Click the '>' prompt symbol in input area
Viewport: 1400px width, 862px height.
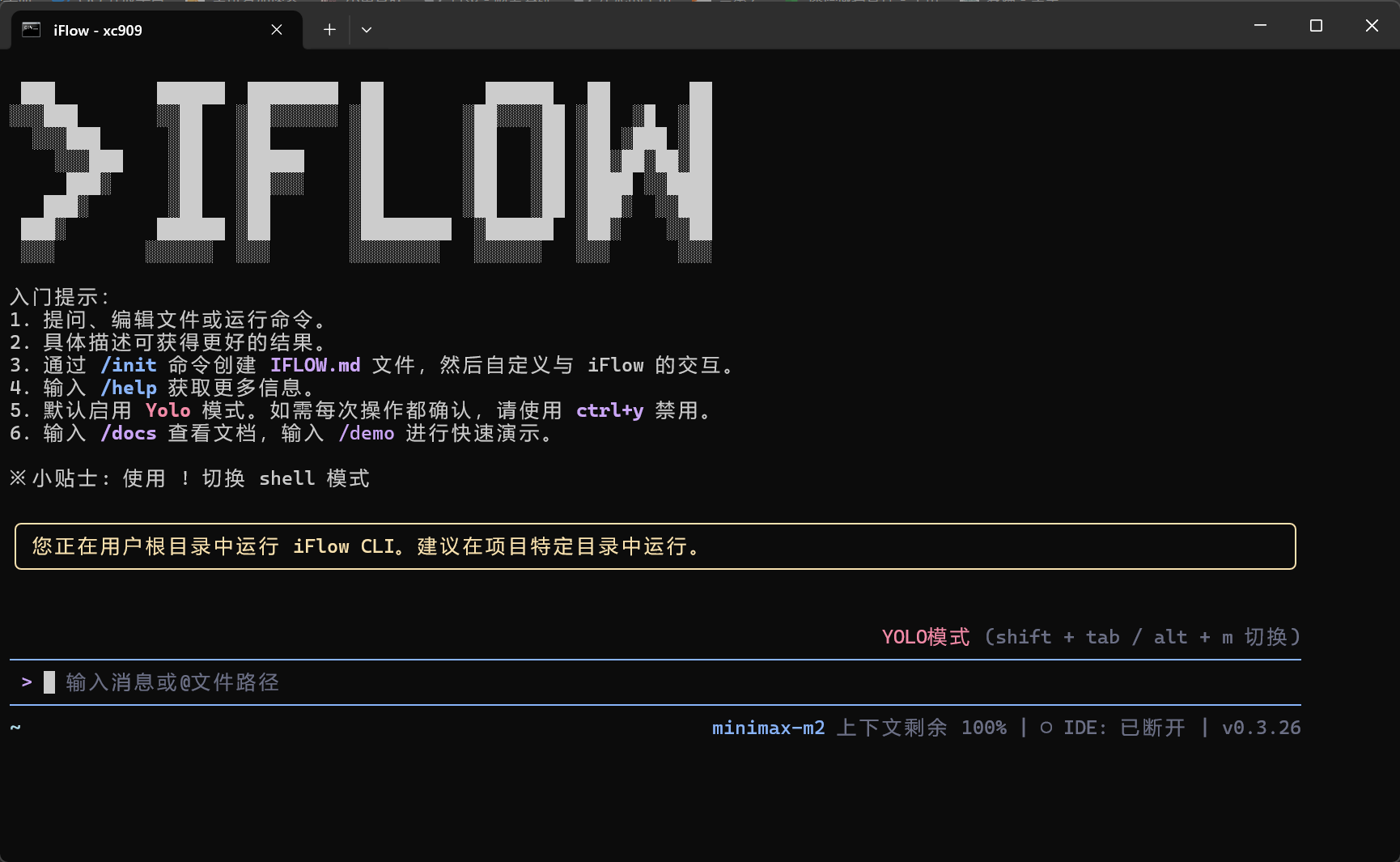25,682
